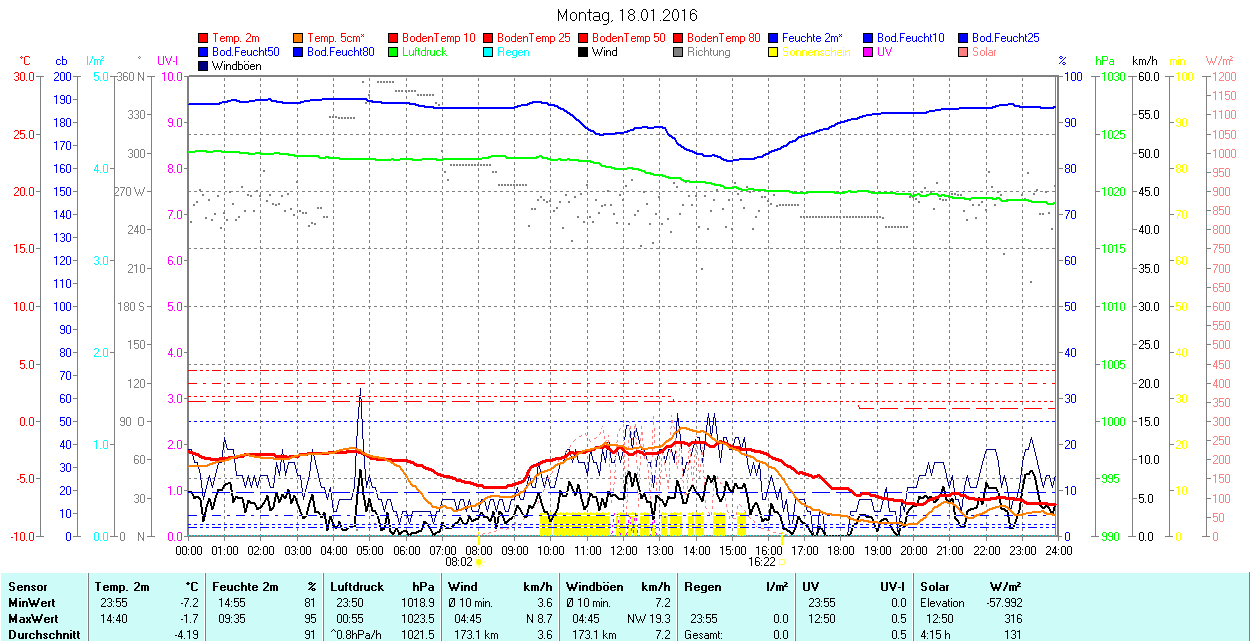Image resolution: width=1250 pixels, height=641 pixels.
Task: Click the yellow Sonnenschein legend swatch
Action: [x=773, y=52]
